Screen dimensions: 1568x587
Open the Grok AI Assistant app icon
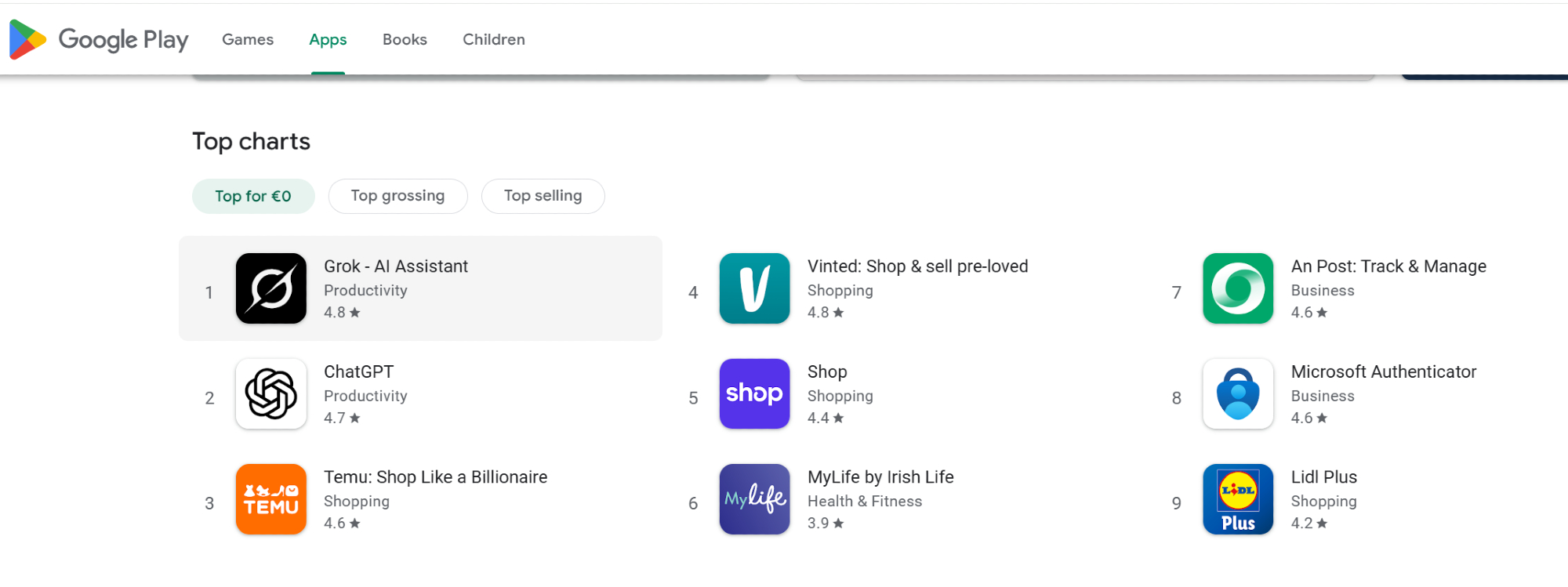tap(271, 288)
